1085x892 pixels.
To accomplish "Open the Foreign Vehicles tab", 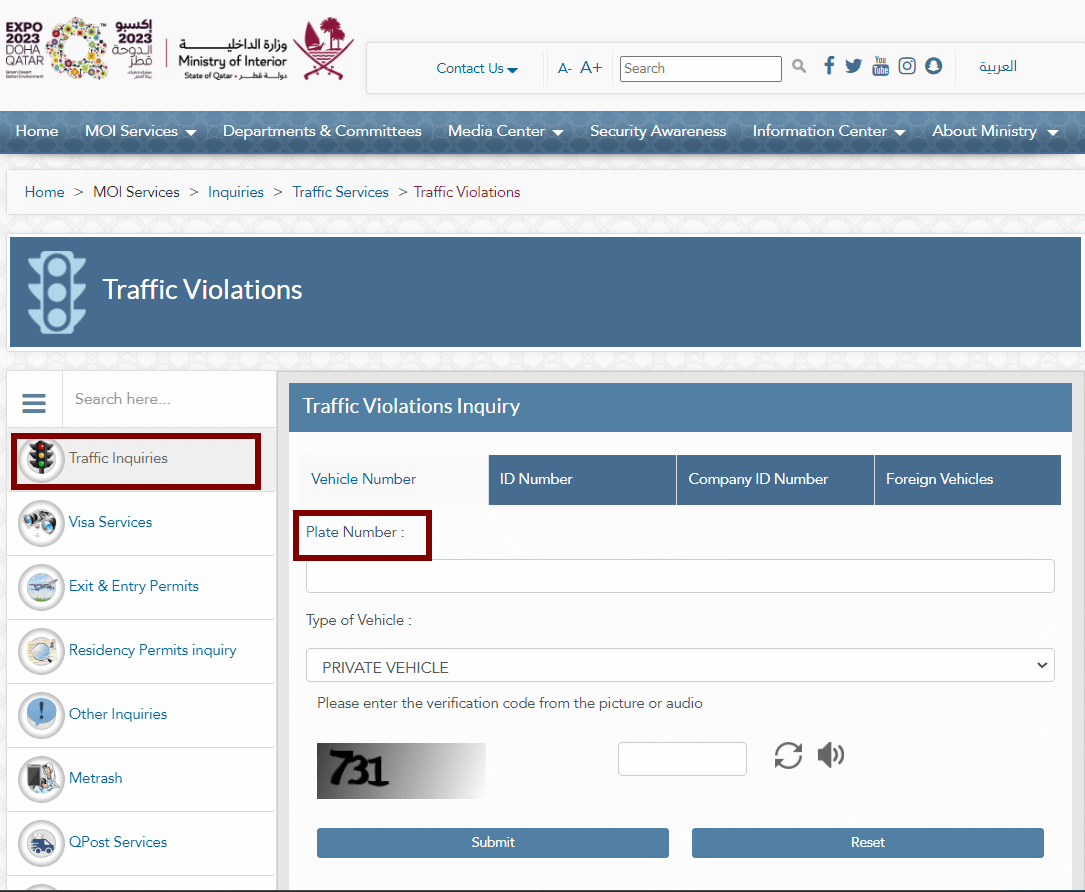I will click(x=939, y=480).
